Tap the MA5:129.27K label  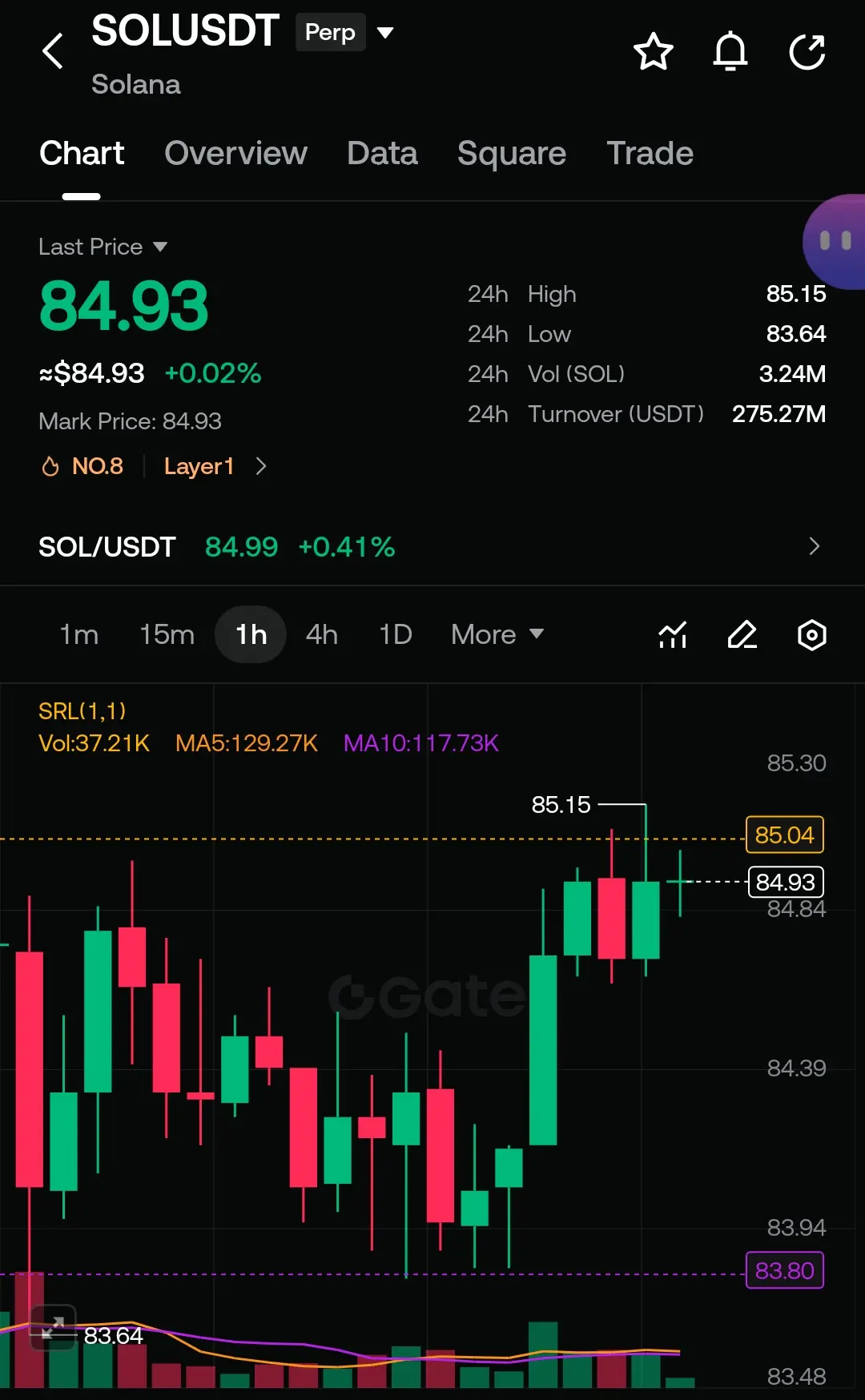click(x=247, y=743)
